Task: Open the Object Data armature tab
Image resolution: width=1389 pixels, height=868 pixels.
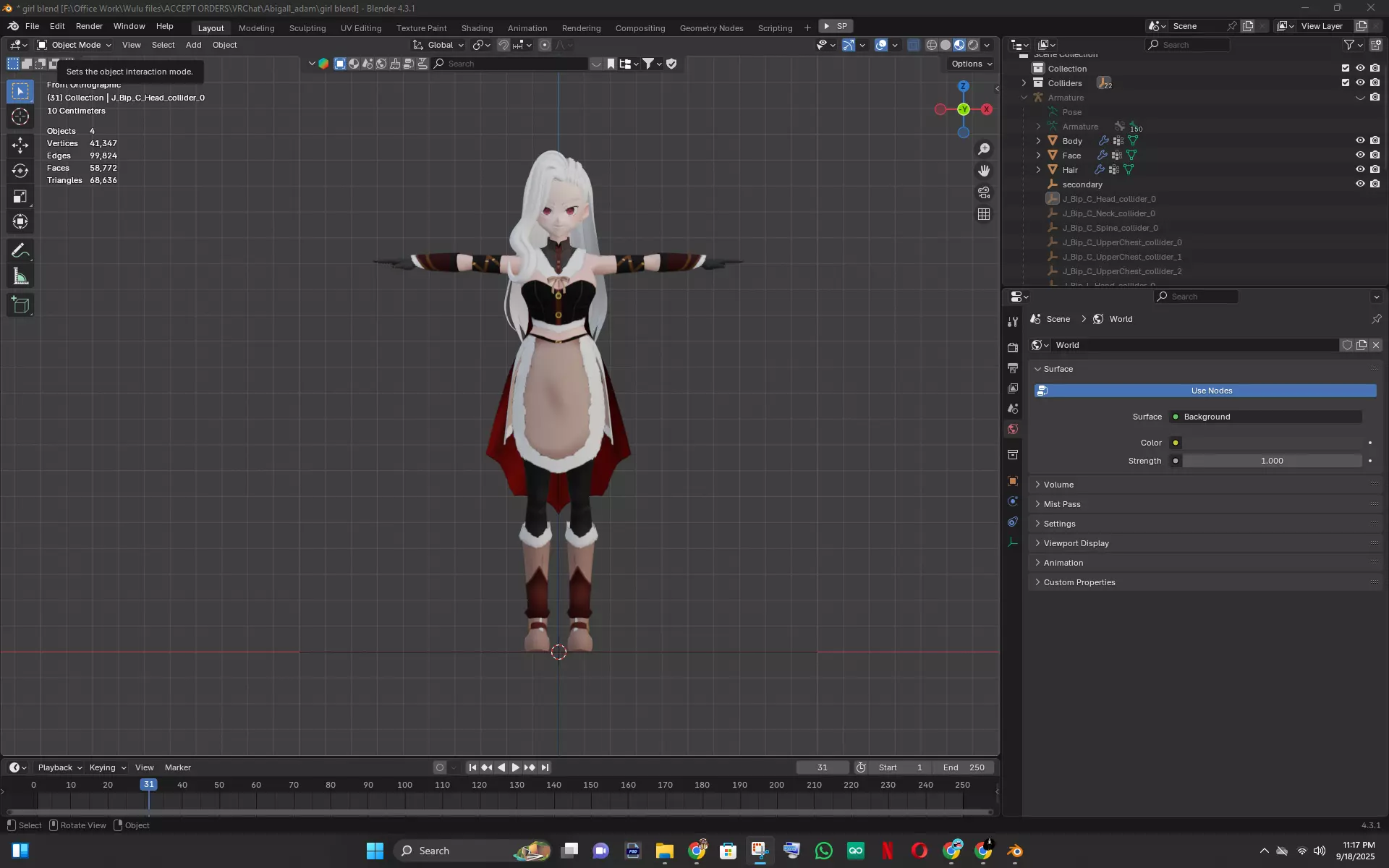Action: 1013,542
